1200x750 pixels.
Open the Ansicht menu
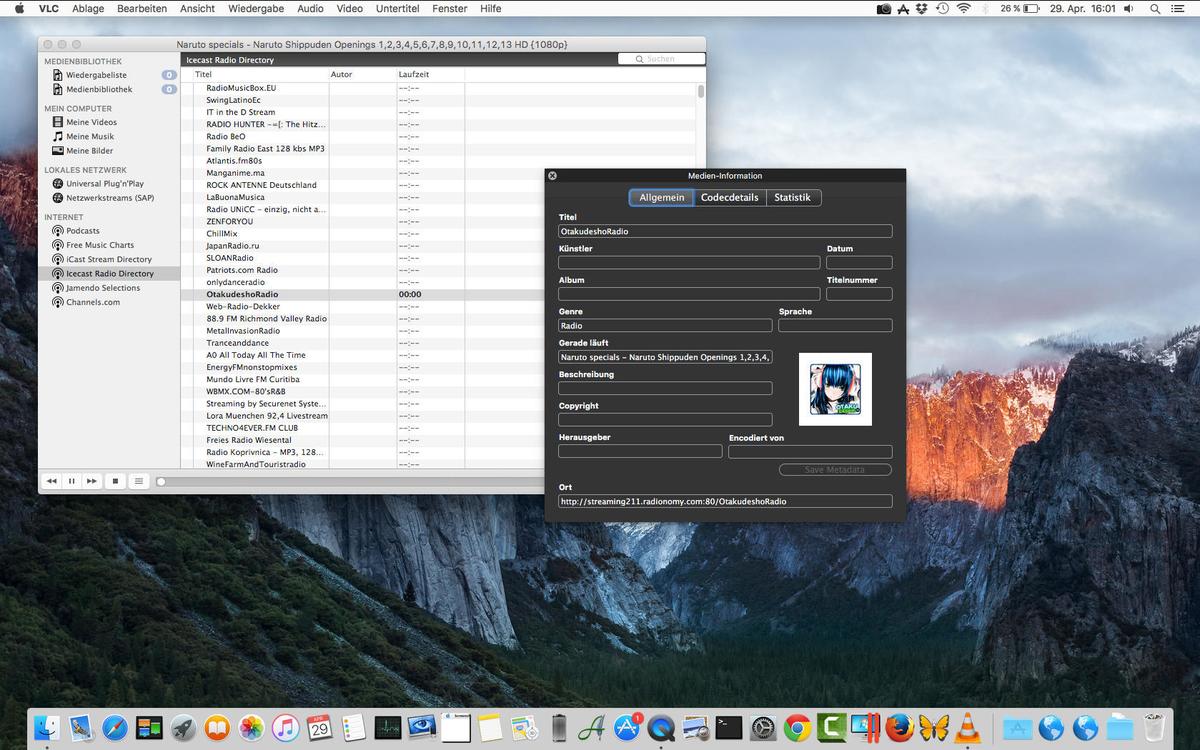pos(197,8)
